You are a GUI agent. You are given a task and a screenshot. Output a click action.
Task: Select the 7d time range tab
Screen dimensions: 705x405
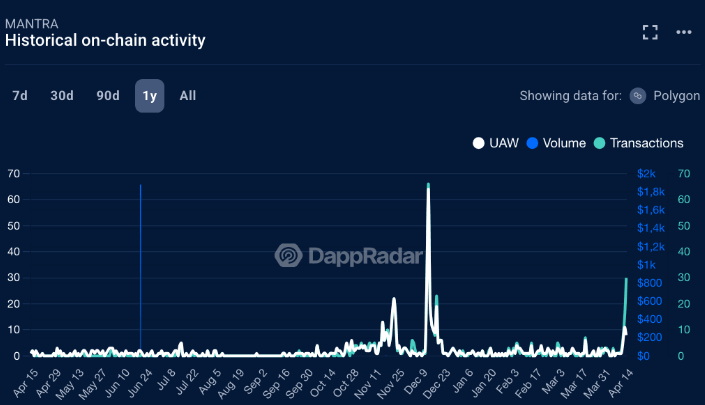pyautogui.click(x=20, y=96)
